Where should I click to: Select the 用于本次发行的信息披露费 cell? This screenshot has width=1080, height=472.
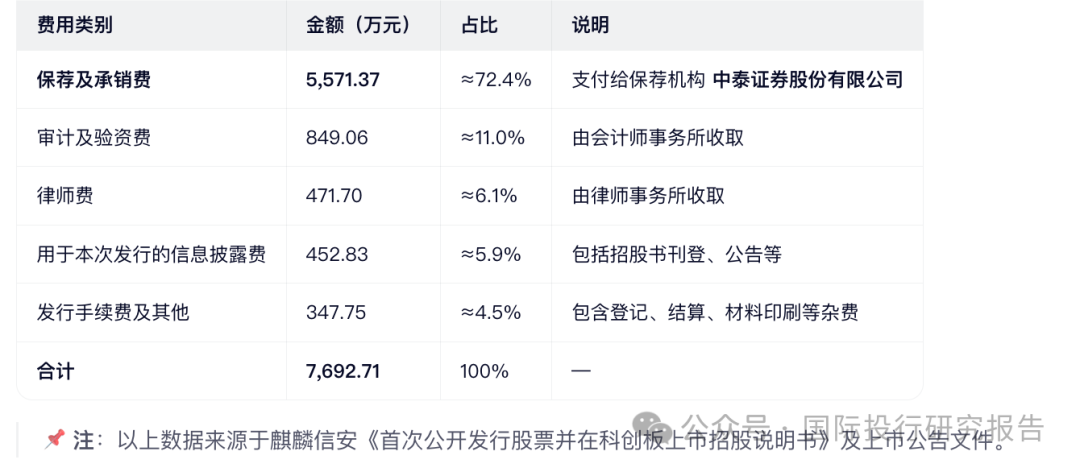pos(151,254)
